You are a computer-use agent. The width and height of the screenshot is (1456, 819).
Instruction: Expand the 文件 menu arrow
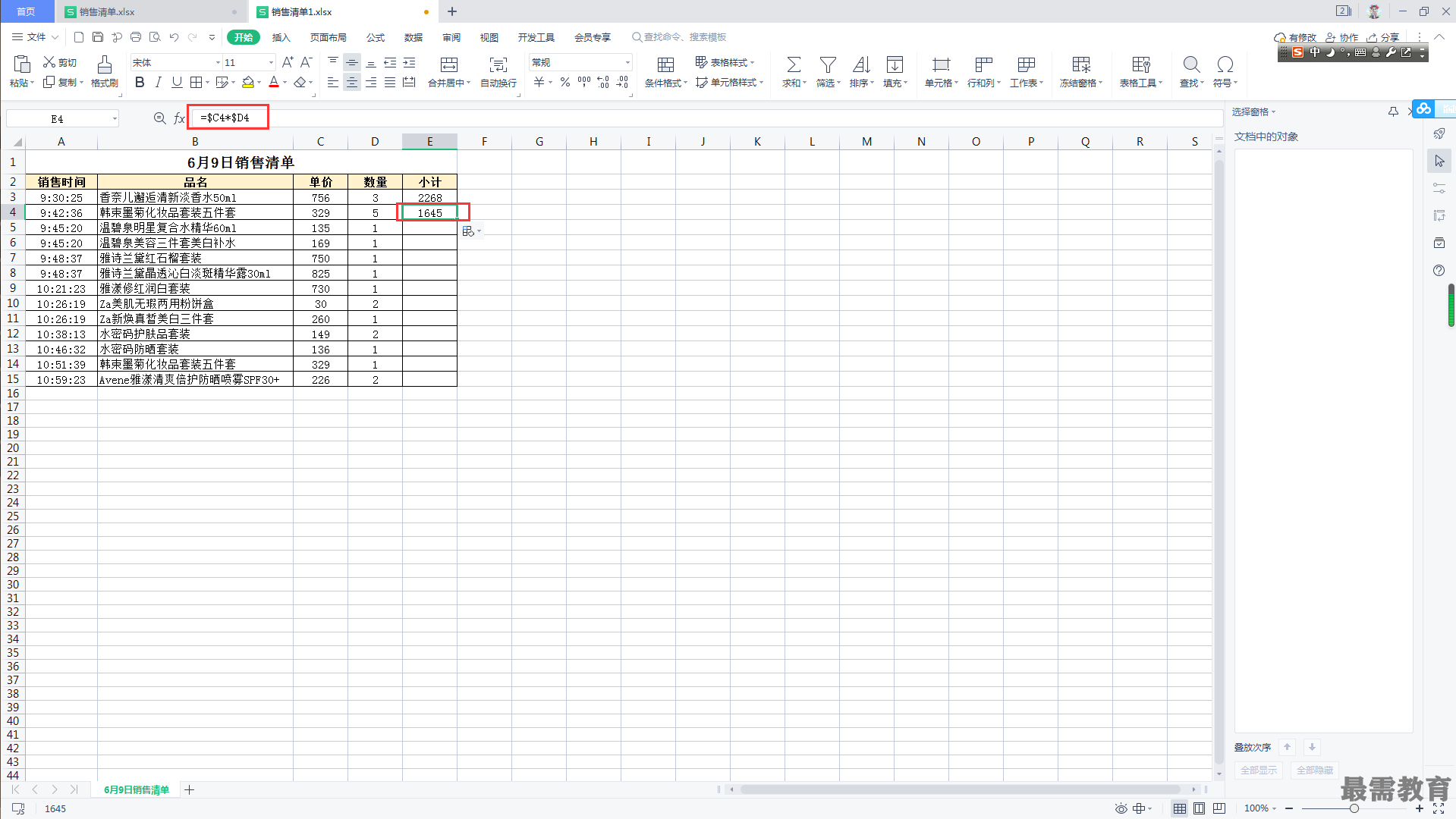pos(55,37)
